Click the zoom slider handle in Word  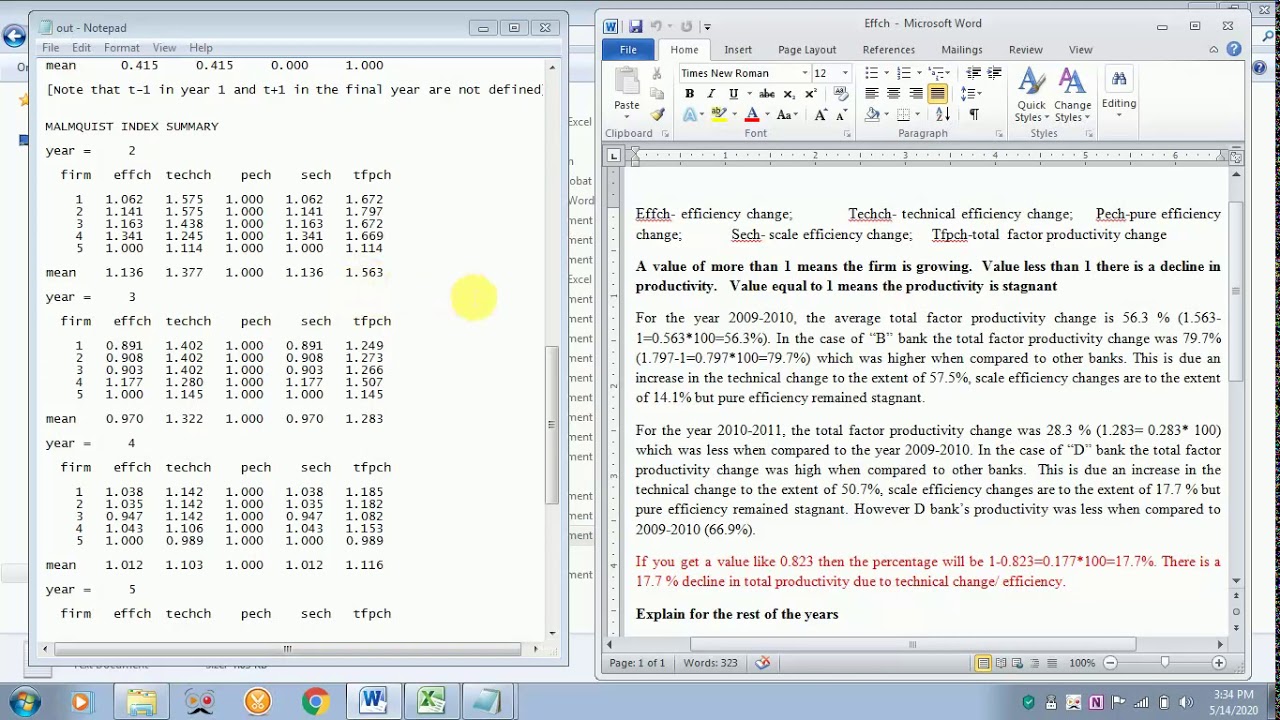[1164, 663]
